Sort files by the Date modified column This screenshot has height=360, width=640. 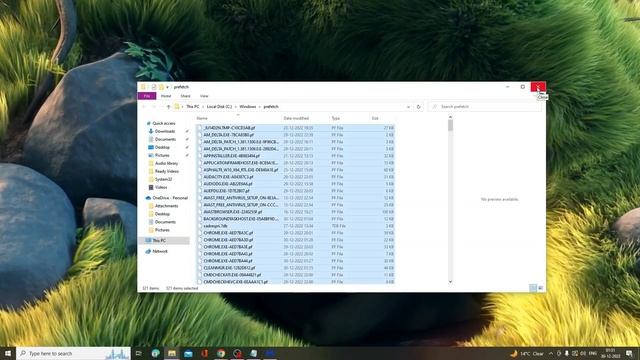click(x=306, y=118)
